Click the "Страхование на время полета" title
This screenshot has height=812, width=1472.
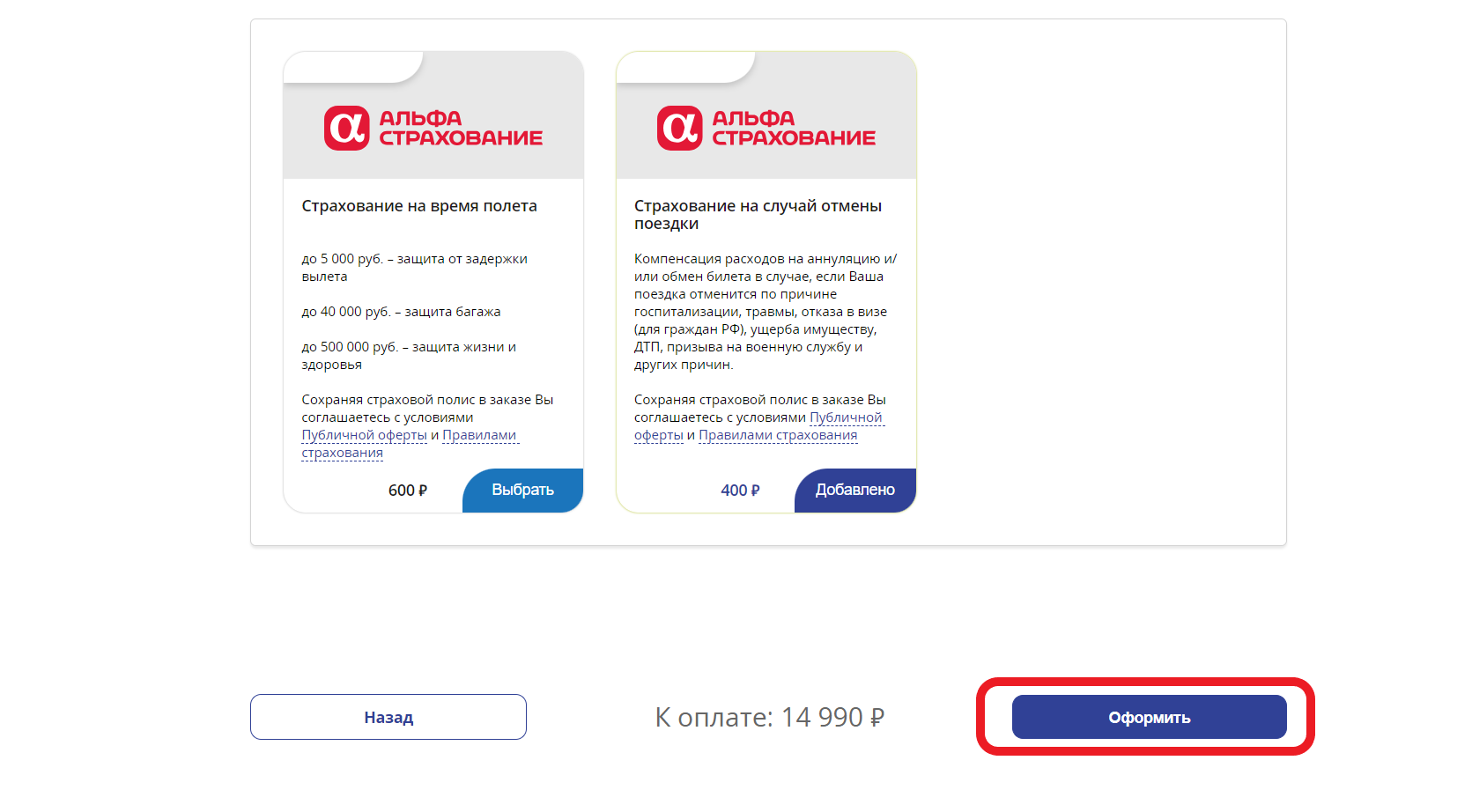click(419, 206)
